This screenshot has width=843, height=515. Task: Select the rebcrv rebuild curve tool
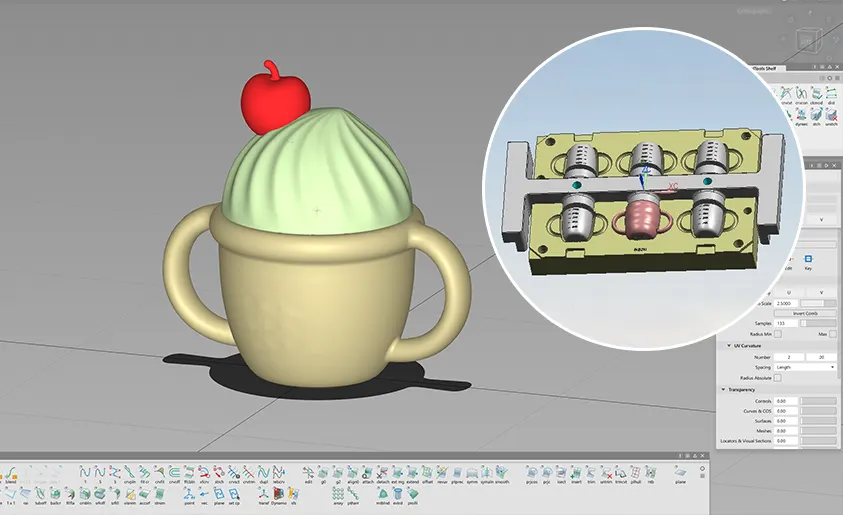(x=278, y=475)
